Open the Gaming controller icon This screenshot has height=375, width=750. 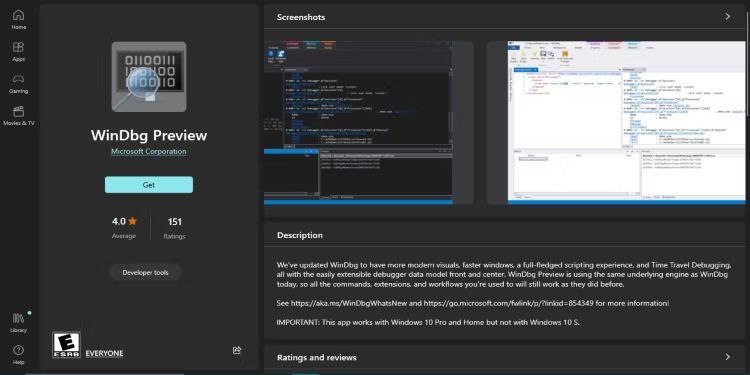coord(19,79)
